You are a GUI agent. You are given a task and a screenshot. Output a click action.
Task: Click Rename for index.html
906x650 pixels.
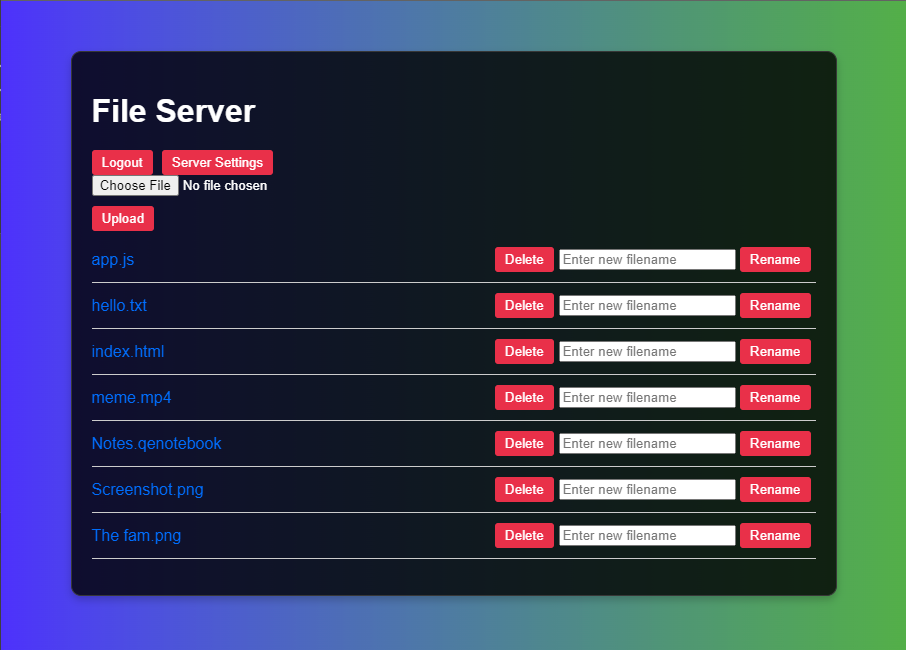775,352
